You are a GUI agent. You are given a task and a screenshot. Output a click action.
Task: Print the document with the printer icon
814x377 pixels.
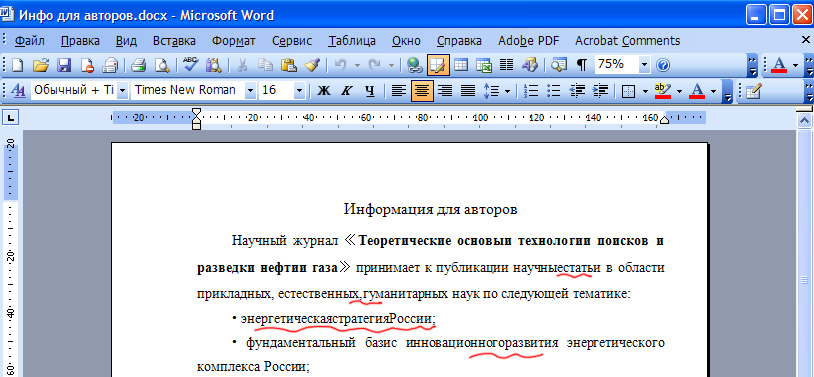tap(139, 65)
